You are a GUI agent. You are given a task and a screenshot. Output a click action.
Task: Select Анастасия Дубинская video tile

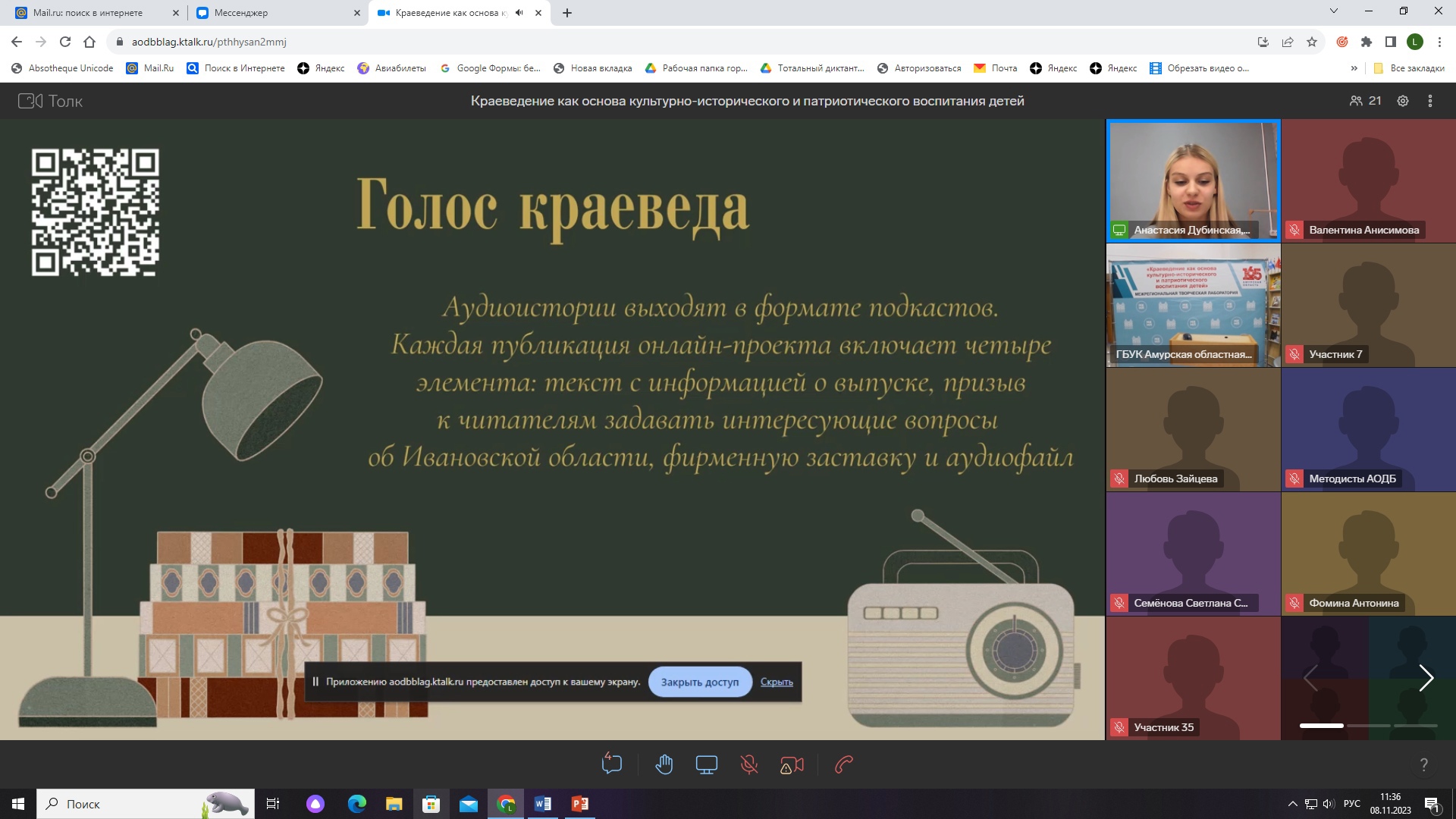tap(1194, 180)
